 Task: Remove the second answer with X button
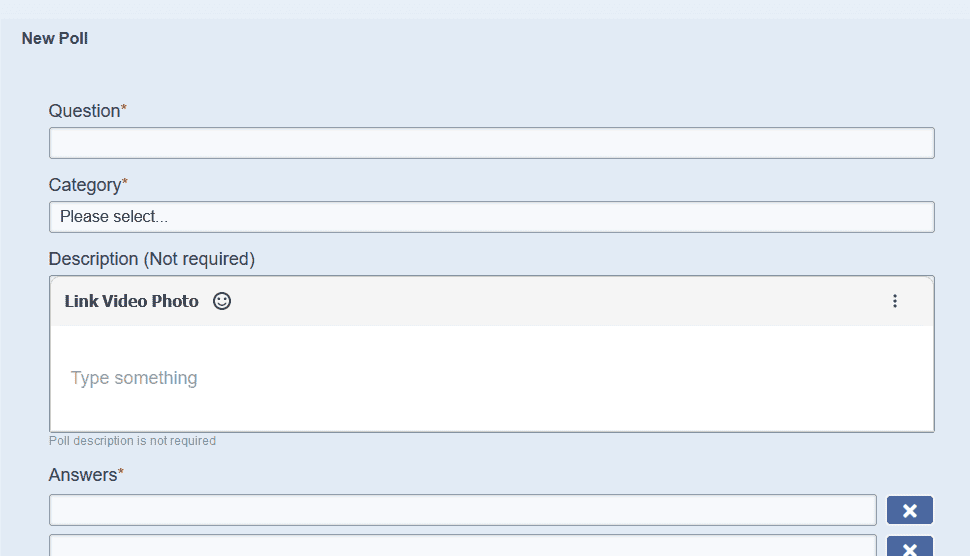point(909,546)
